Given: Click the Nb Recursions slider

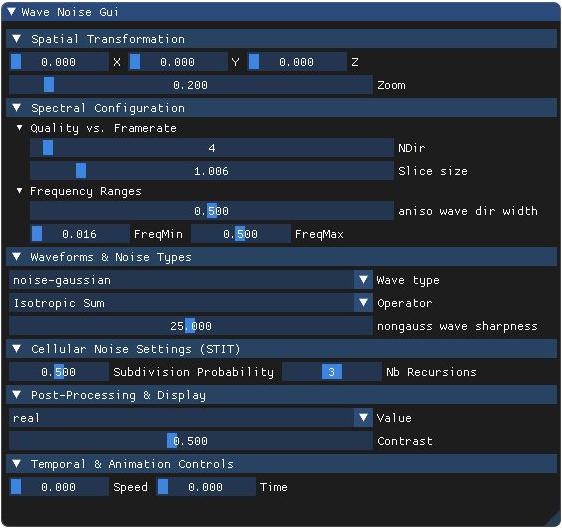Looking at the screenshot, I should pyautogui.click(x=332, y=372).
